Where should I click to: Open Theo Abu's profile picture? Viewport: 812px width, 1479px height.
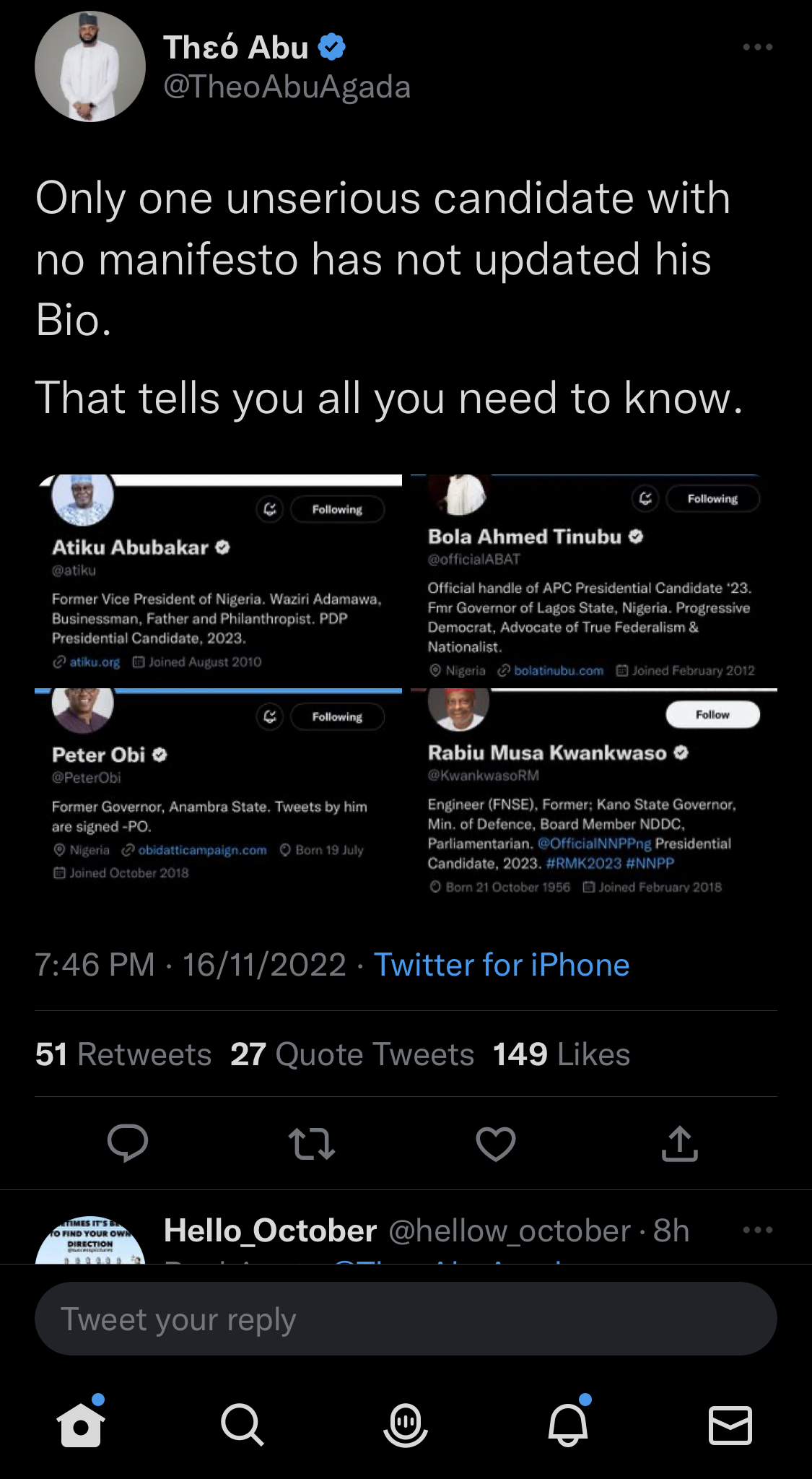(90, 66)
